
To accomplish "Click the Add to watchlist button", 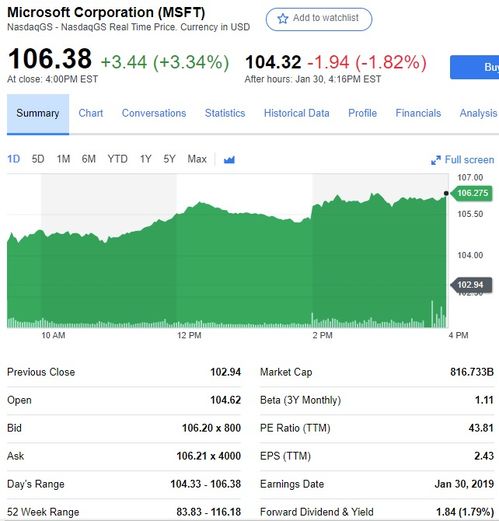I will [x=319, y=19].
